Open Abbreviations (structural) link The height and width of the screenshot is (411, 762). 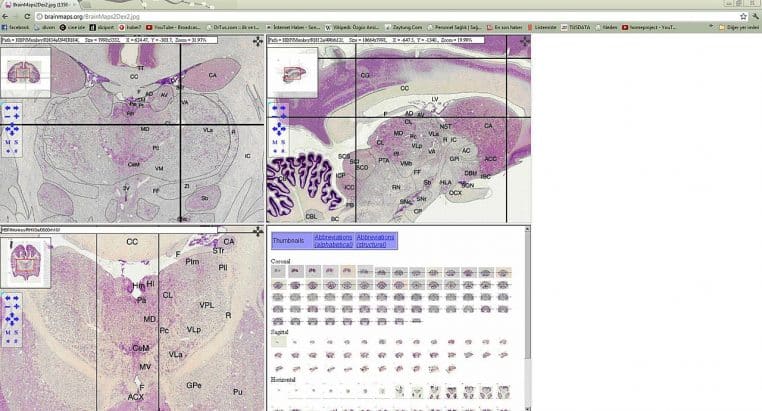click(375, 241)
